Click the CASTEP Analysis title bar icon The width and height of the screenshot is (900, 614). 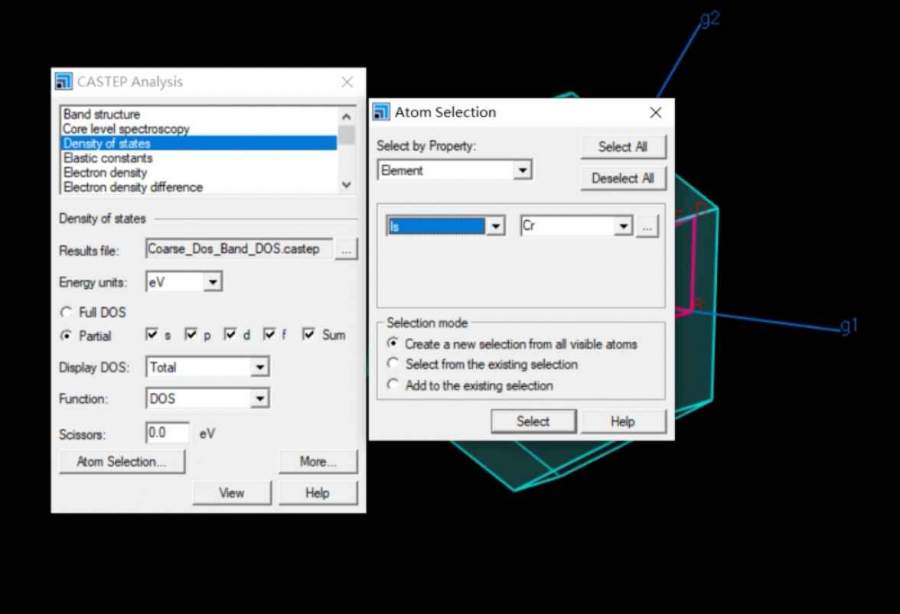(x=64, y=82)
